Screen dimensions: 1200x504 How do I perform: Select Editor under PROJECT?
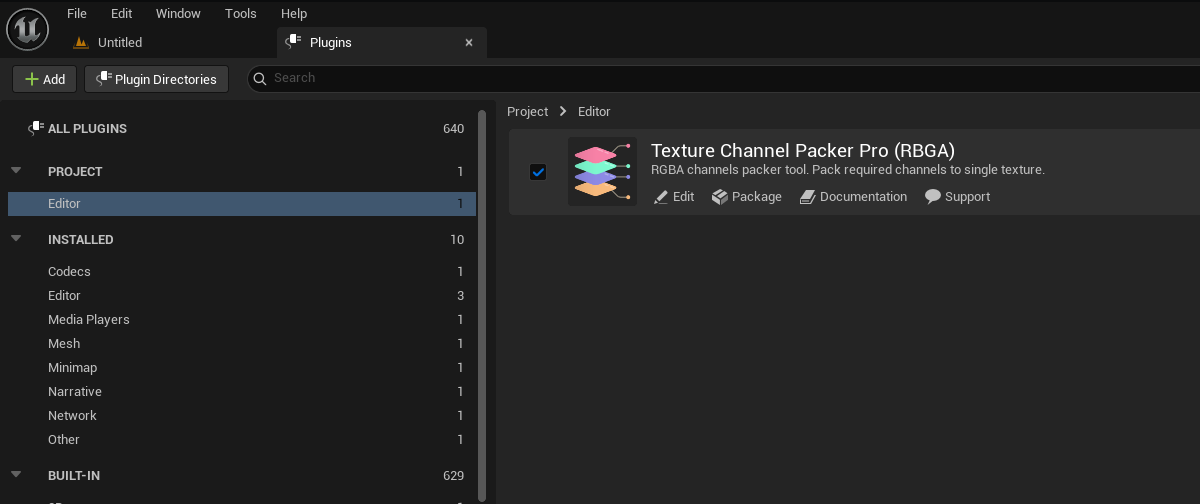point(242,204)
